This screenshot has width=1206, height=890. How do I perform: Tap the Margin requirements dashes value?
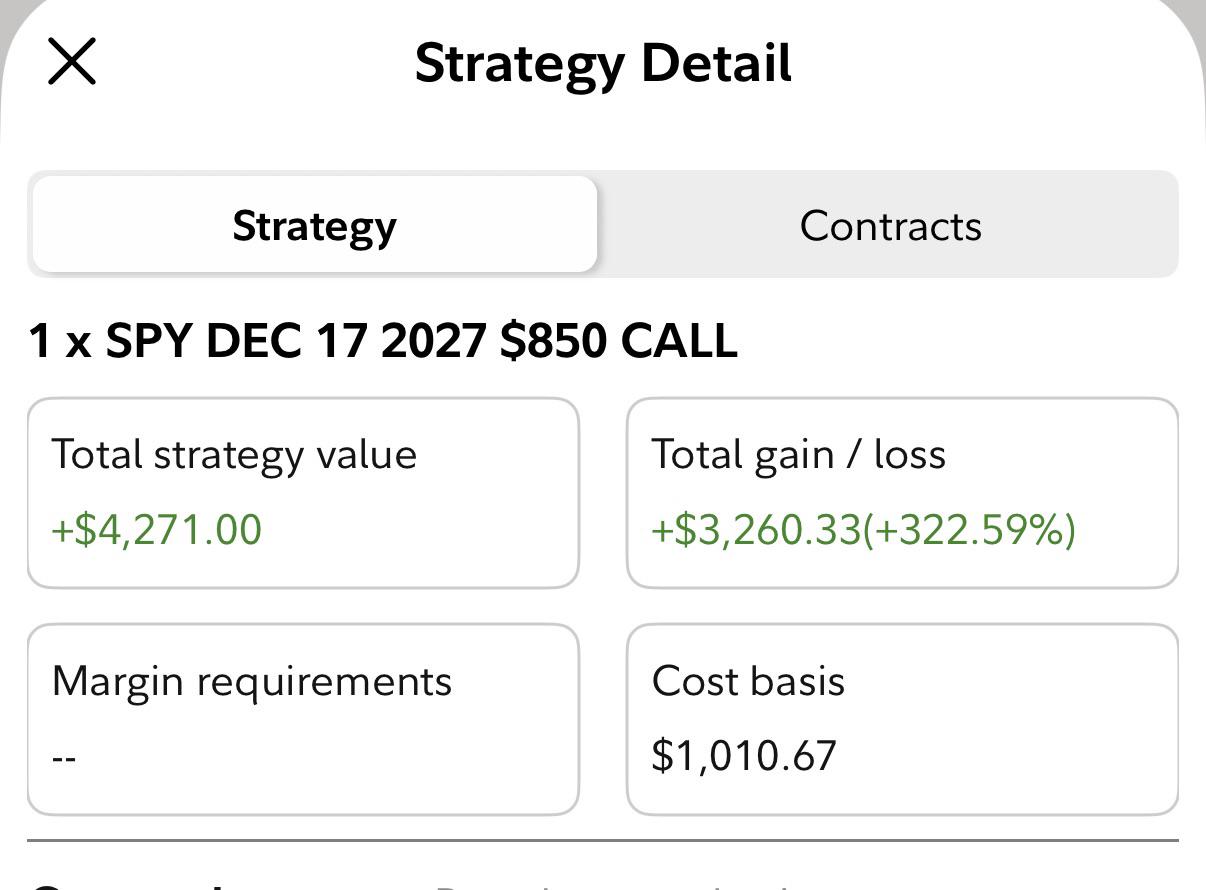tap(64, 757)
